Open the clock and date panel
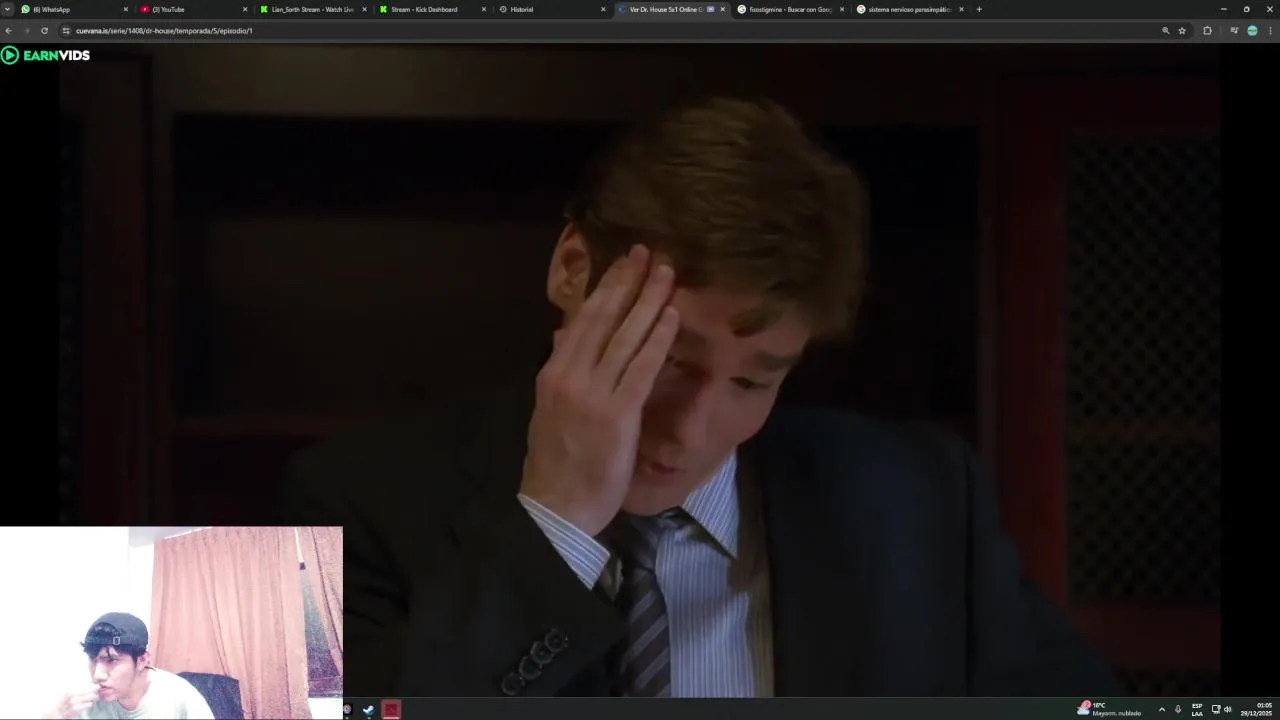The height and width of the screenshot is (720, 1280). pos(1257,709)
